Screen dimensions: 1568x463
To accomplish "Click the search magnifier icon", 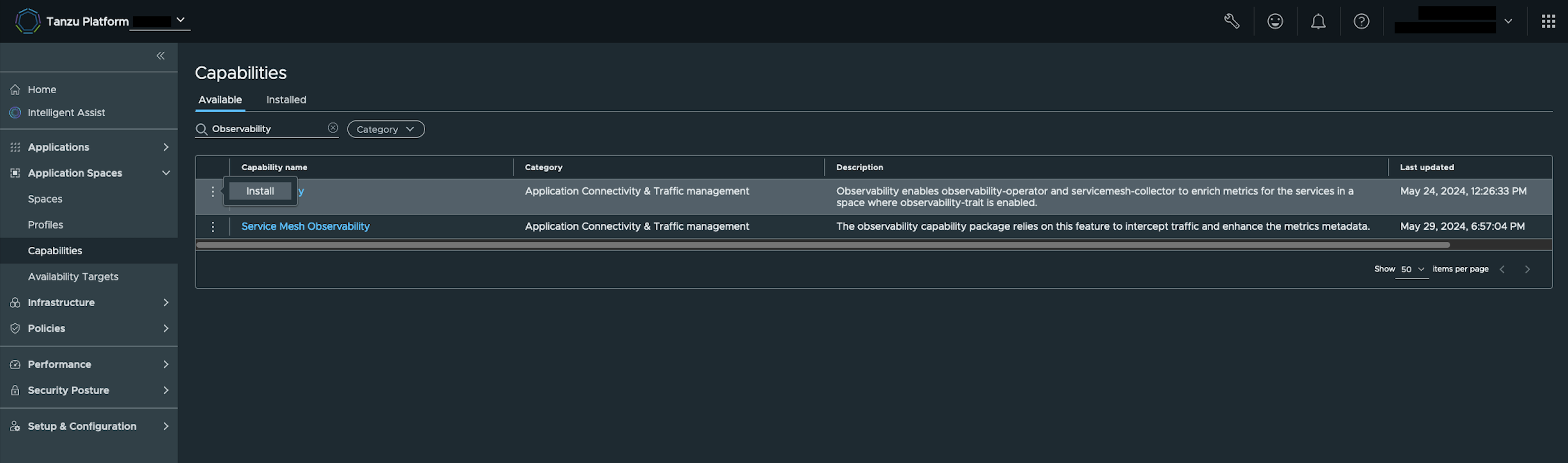I will pos(201,129).
